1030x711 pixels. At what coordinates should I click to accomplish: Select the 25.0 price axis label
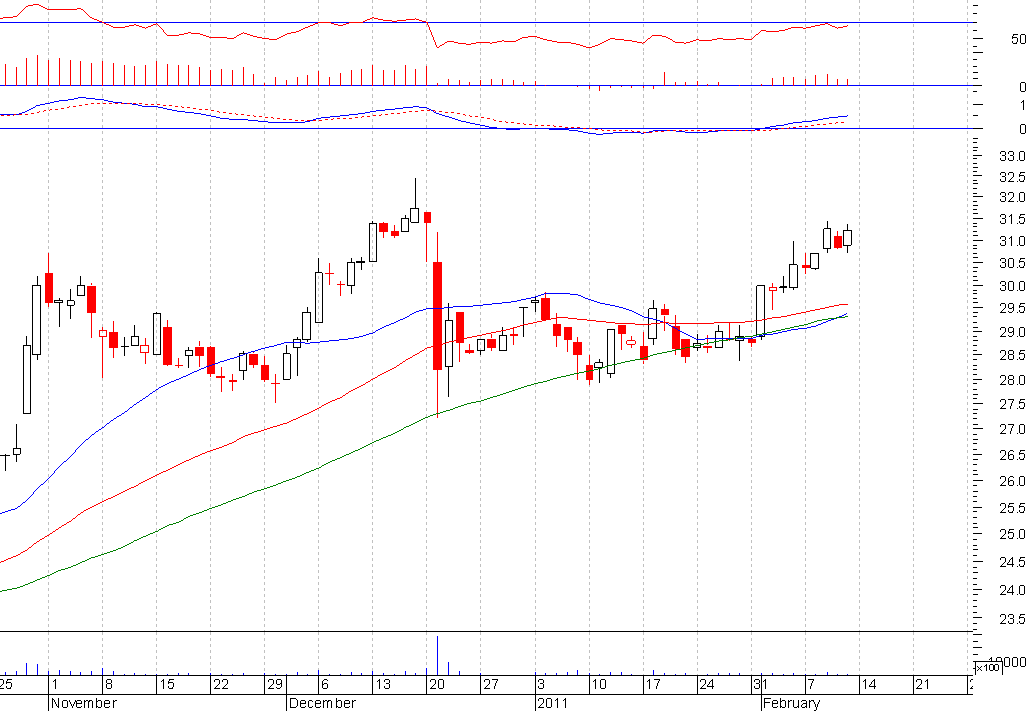point(1012,534)
